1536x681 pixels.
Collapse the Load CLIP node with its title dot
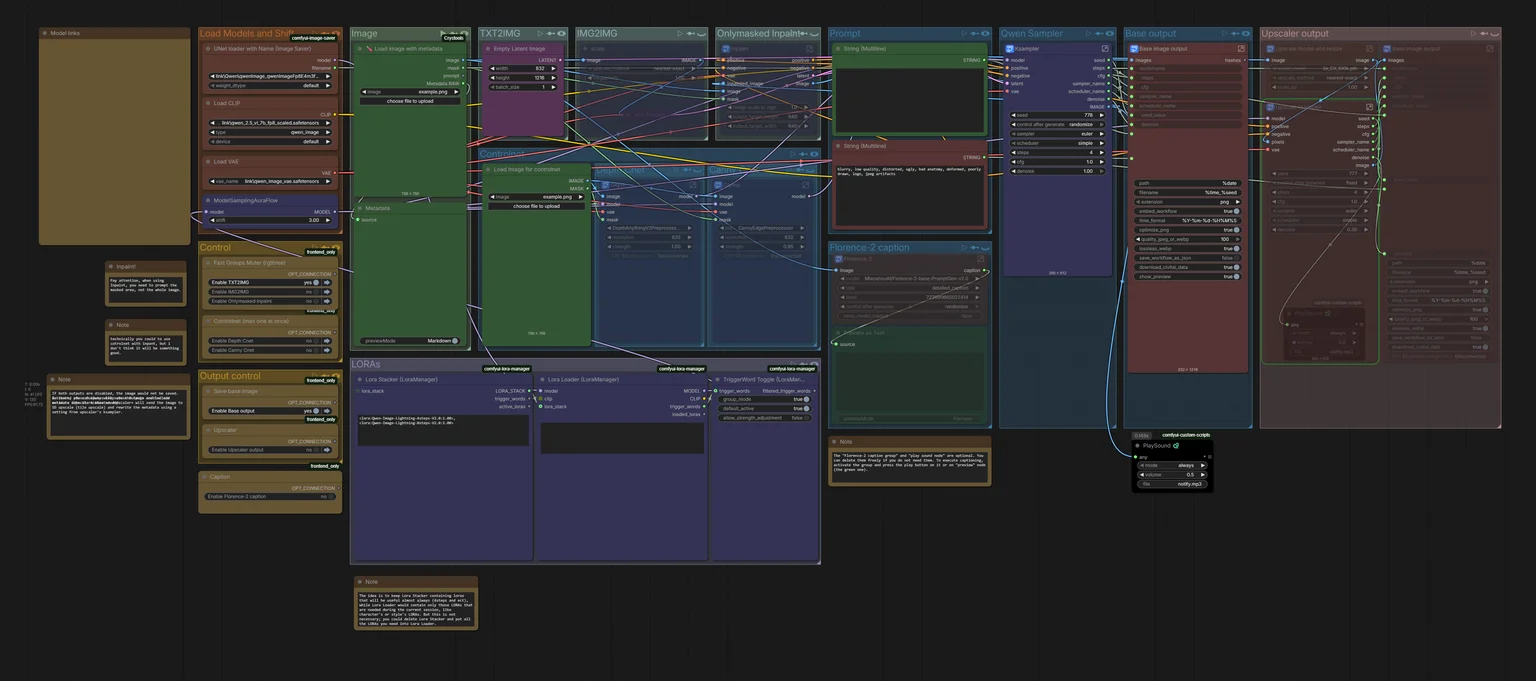point(207,103)
